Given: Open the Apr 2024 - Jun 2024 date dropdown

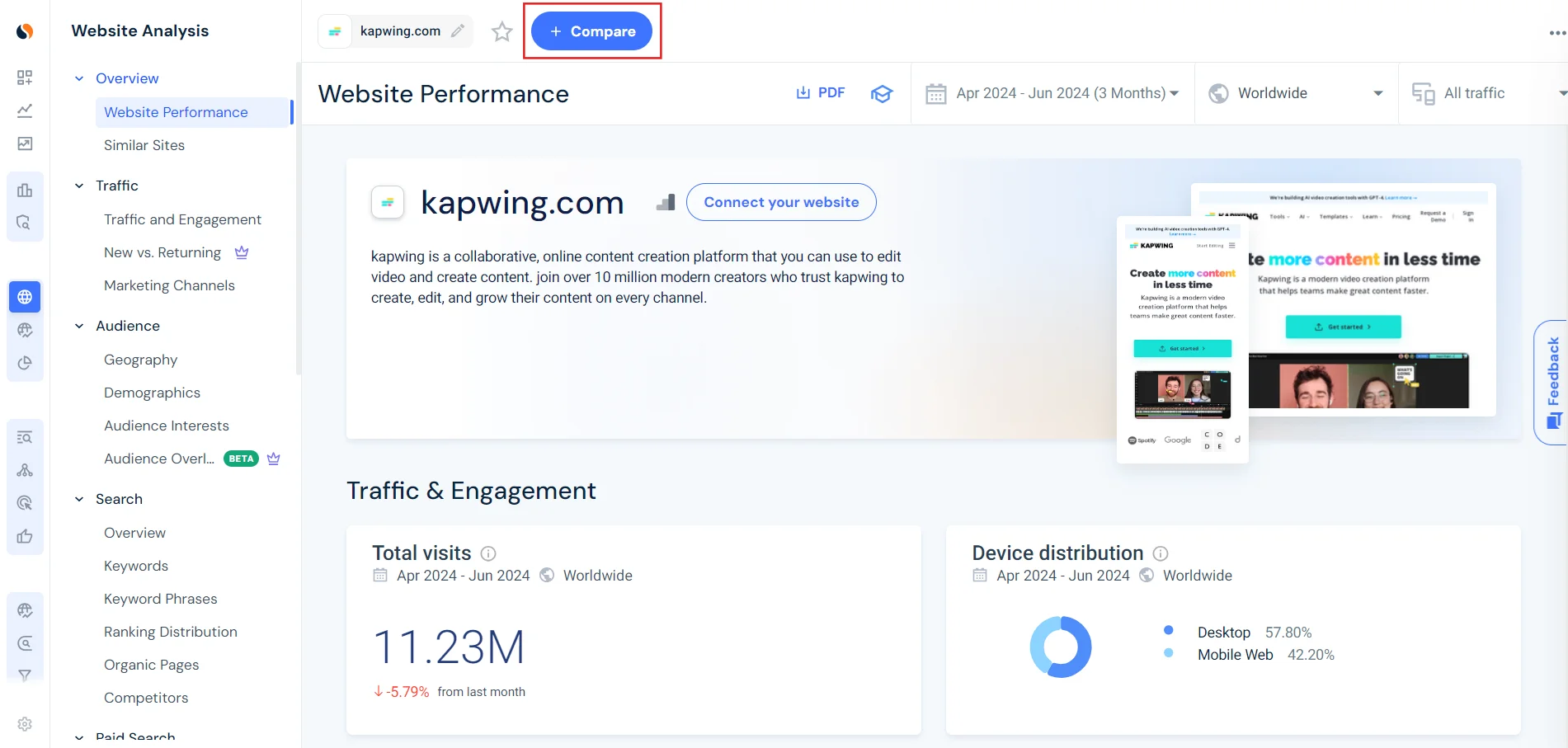Looking at the screenshot, I should 1052,93.
